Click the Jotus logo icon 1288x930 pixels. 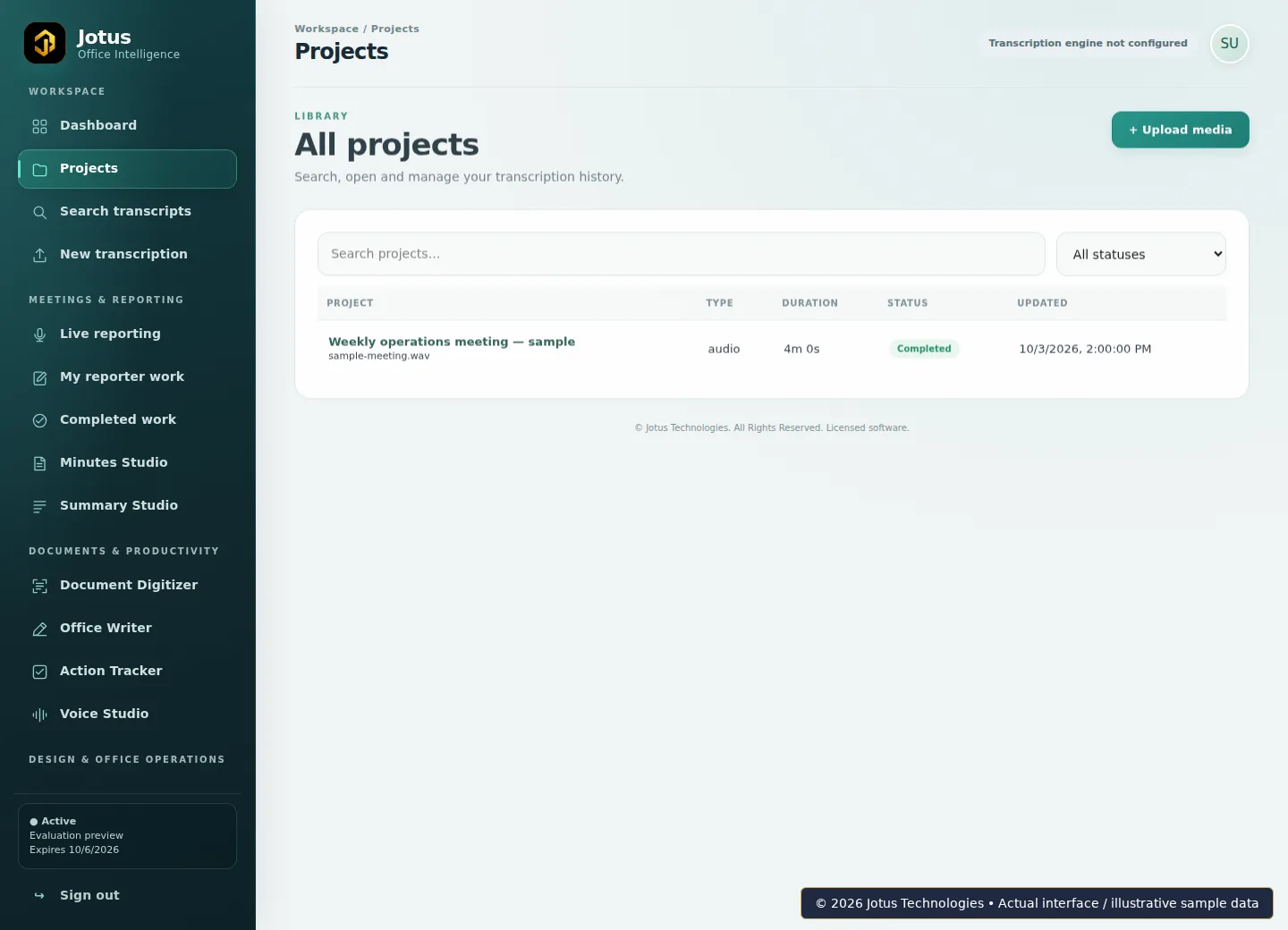tap(45, 43)
